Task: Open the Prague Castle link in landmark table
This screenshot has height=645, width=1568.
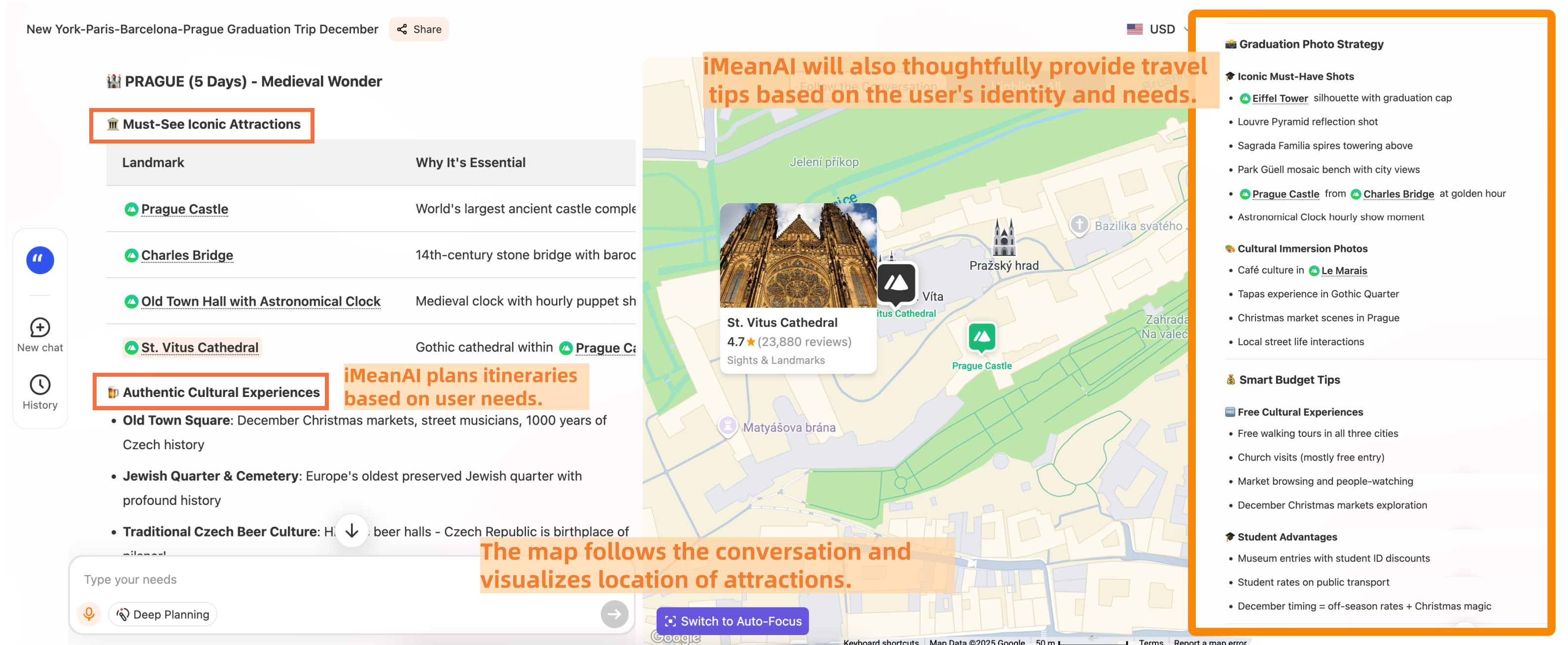Action: 184,209
